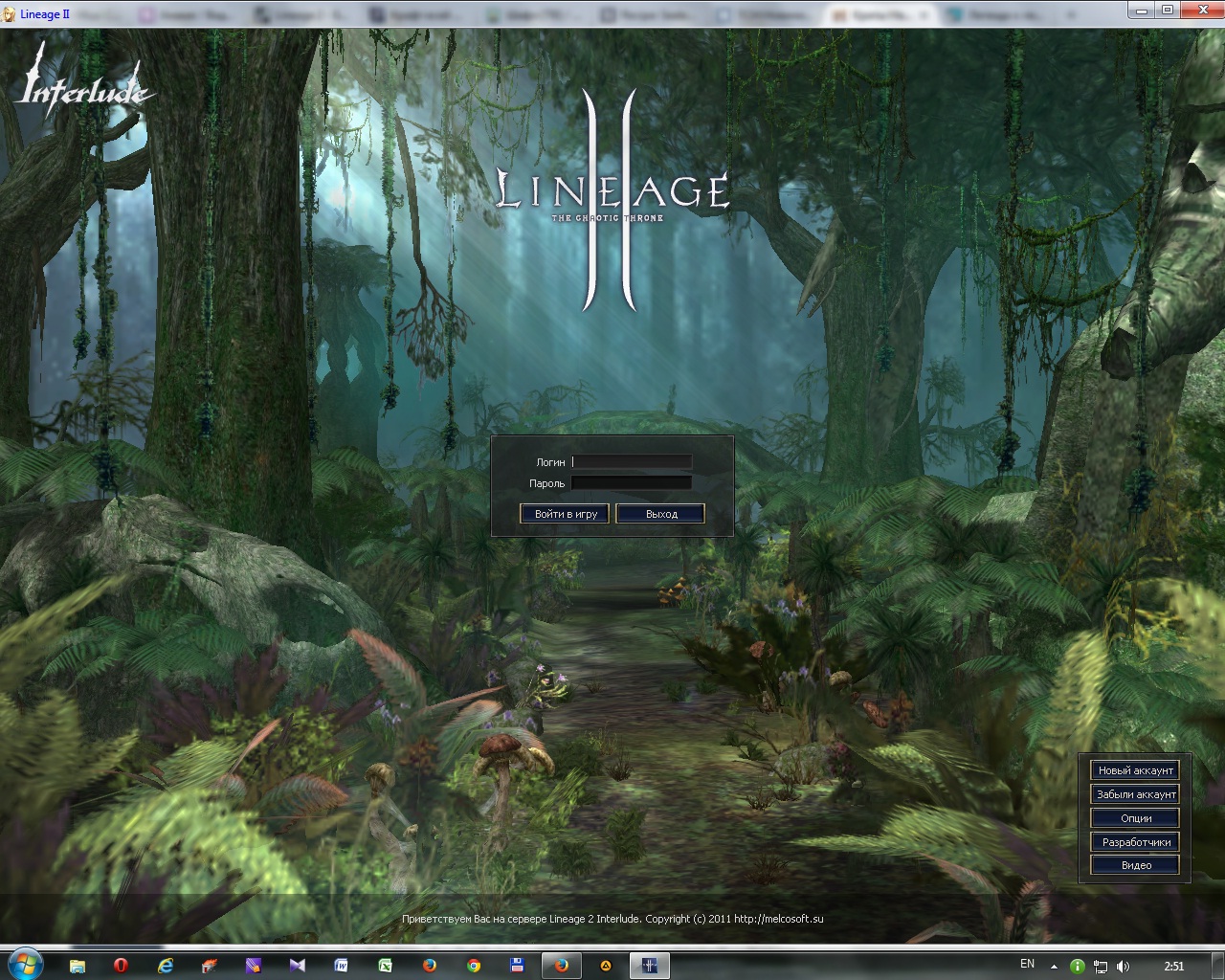Viewport: 1225px width, 980px height.
Task: Click the EN language indicator
Action: 1027,964
